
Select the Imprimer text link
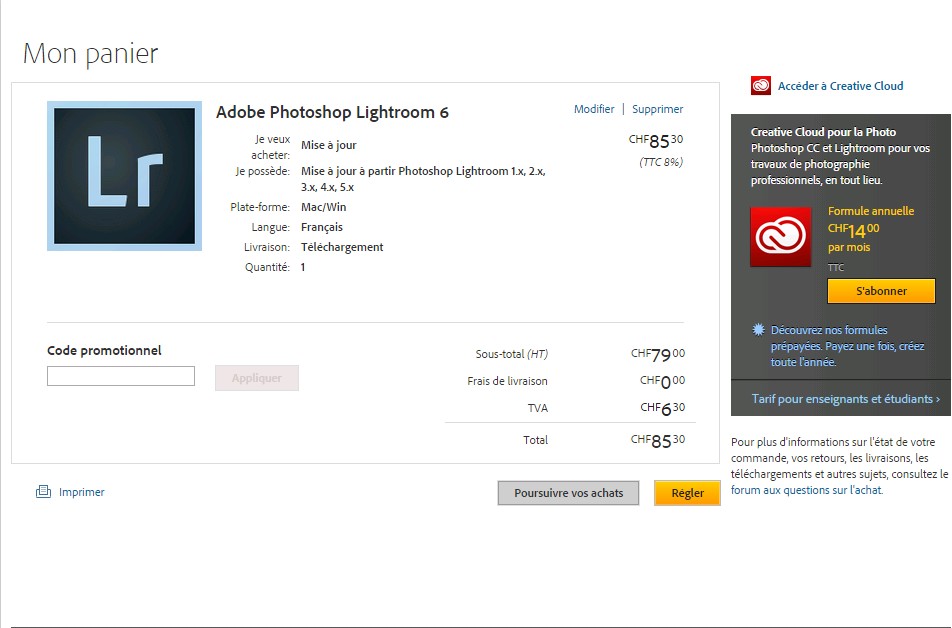(81, 492)
